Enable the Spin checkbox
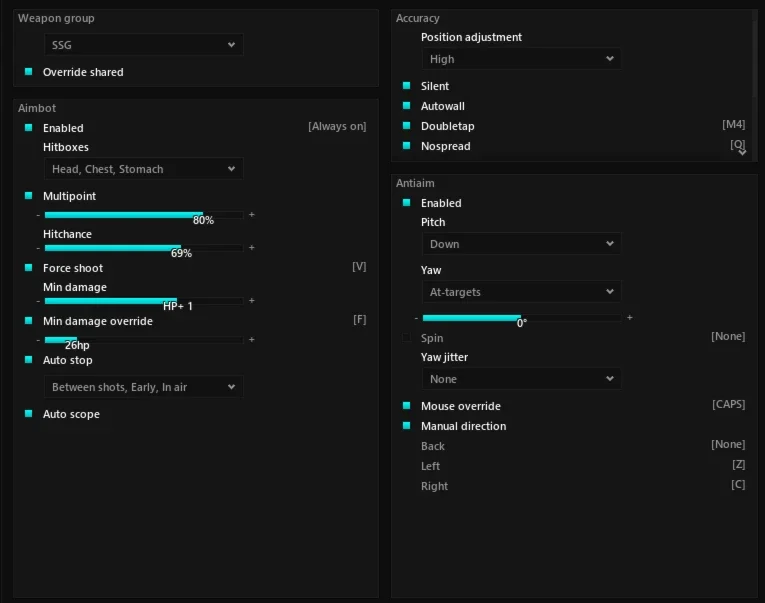This screenshot has width=765, height=603. coord(406,338)
